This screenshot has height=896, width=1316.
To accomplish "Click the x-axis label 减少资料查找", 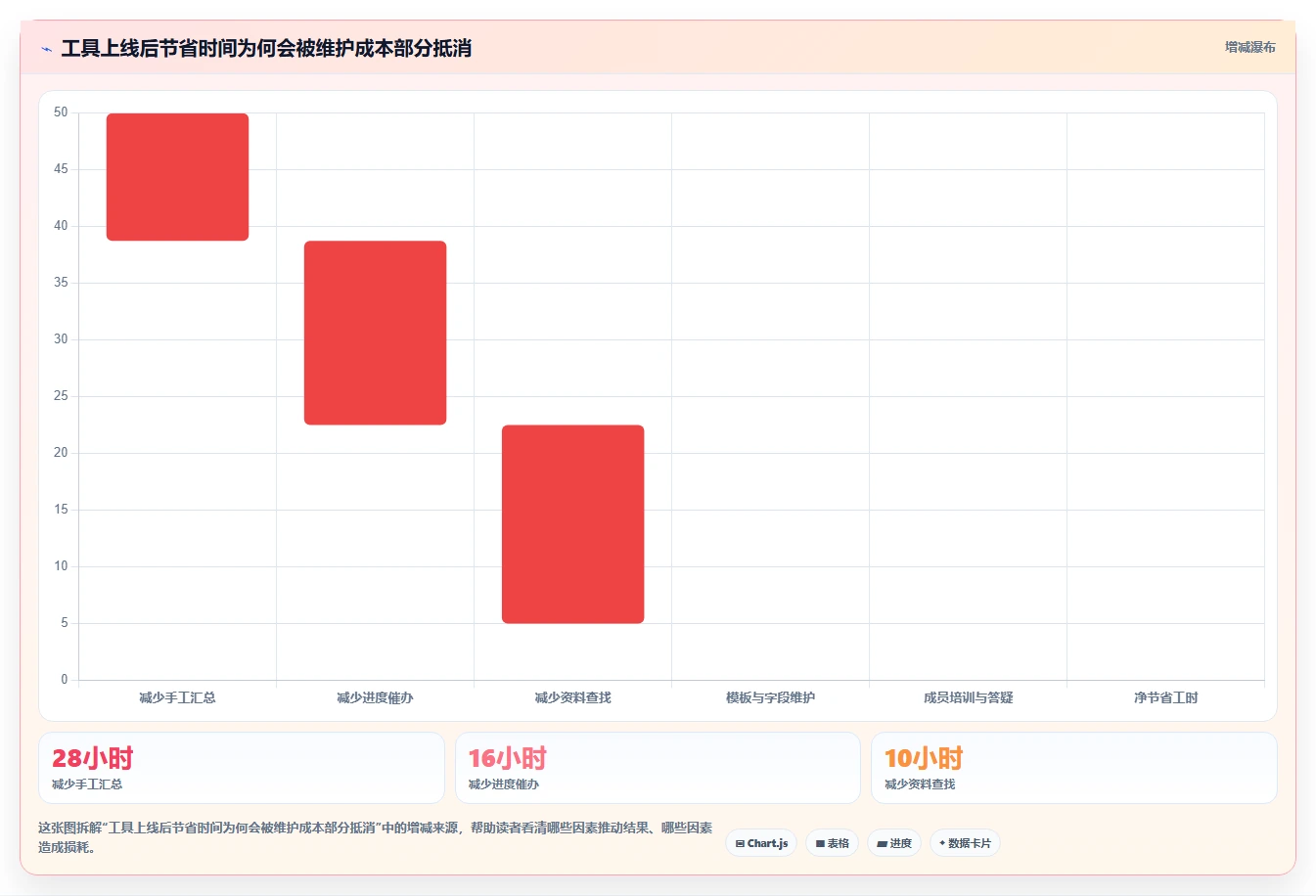I will [572, 697].
